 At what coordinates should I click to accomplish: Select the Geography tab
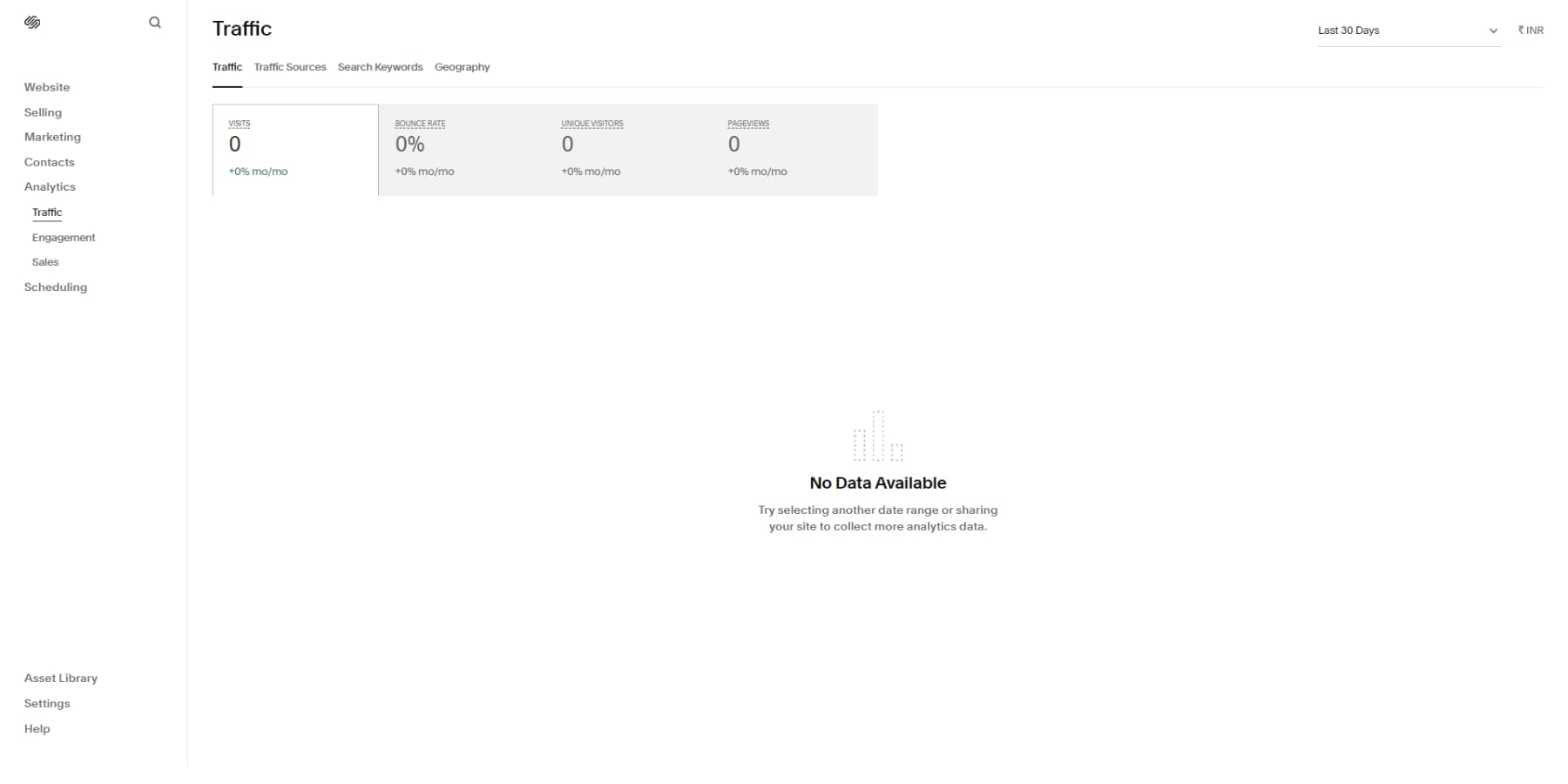pos(462,67)
